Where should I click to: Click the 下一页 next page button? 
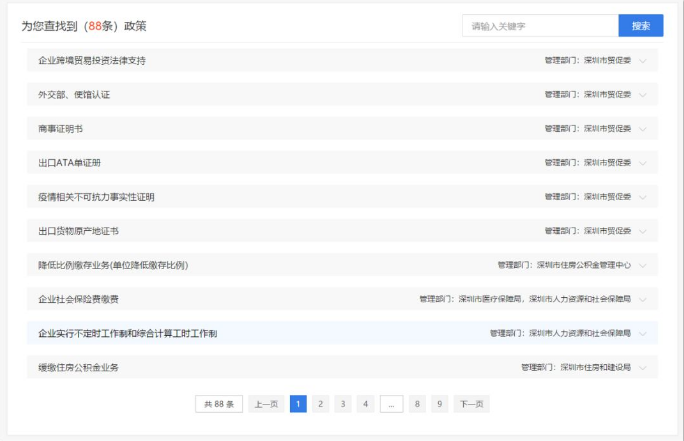(x=471, y=404)
